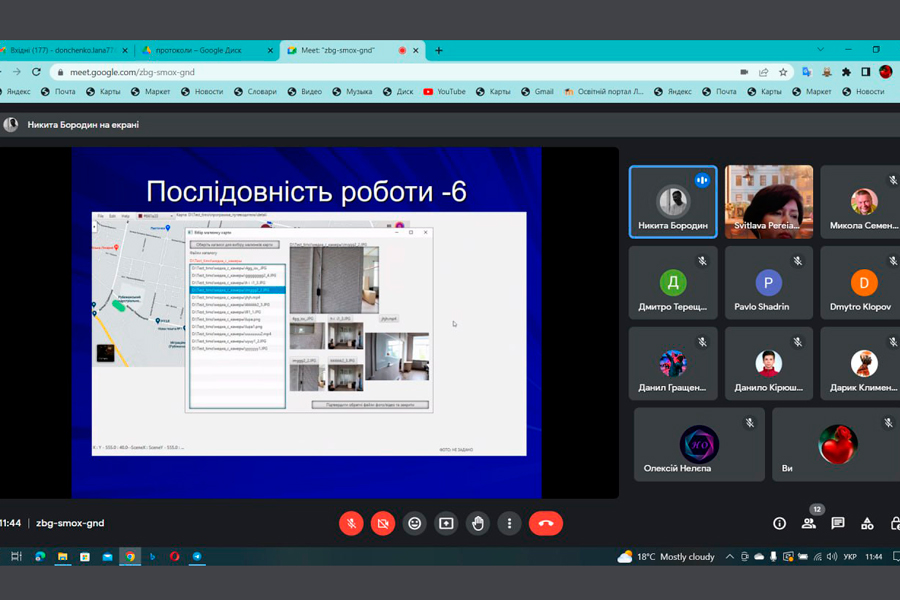Open the Activities panel icon
900x600 pixels.
867,523
